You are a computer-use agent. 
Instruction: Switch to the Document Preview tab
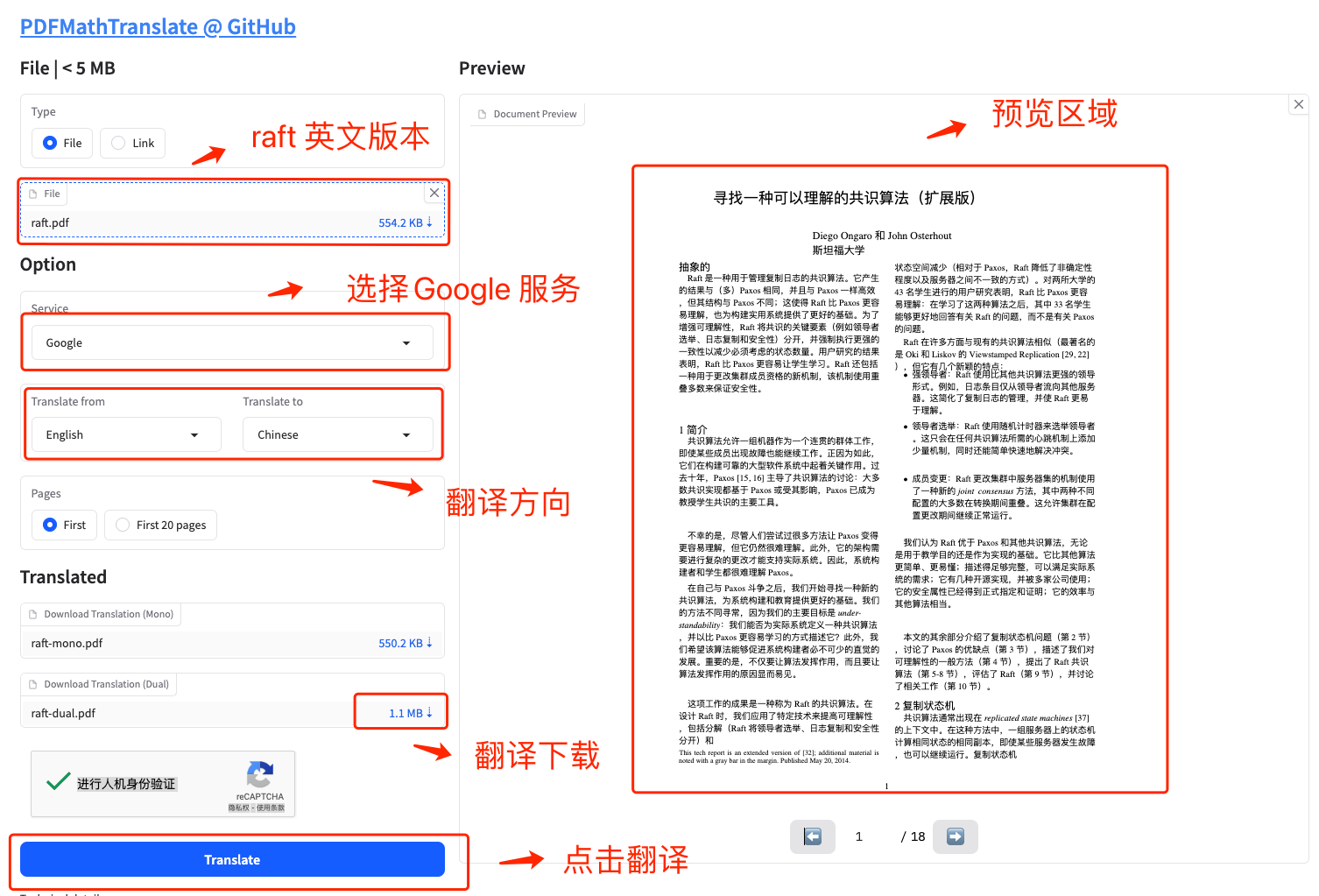click(x=525, y=113)
